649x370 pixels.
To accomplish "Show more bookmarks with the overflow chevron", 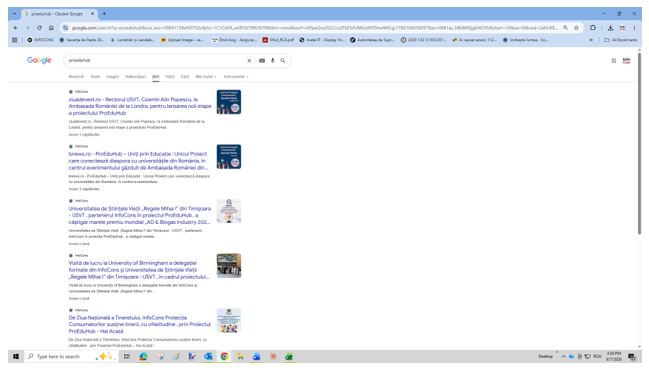I will click(x=591, y=40).
